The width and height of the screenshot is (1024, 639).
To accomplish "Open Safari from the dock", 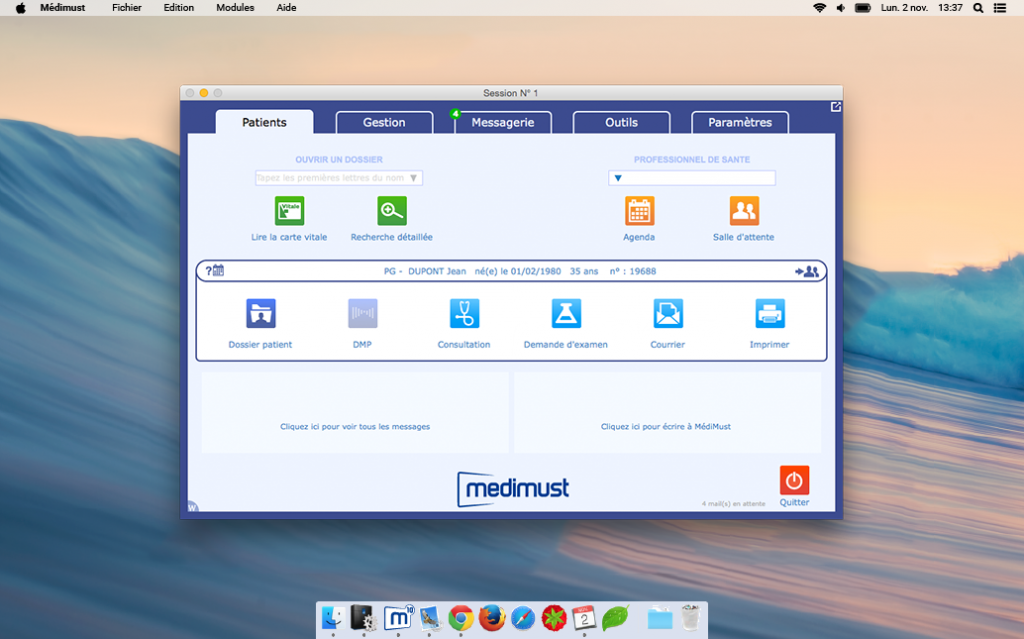I will click(x=523, y=617).
